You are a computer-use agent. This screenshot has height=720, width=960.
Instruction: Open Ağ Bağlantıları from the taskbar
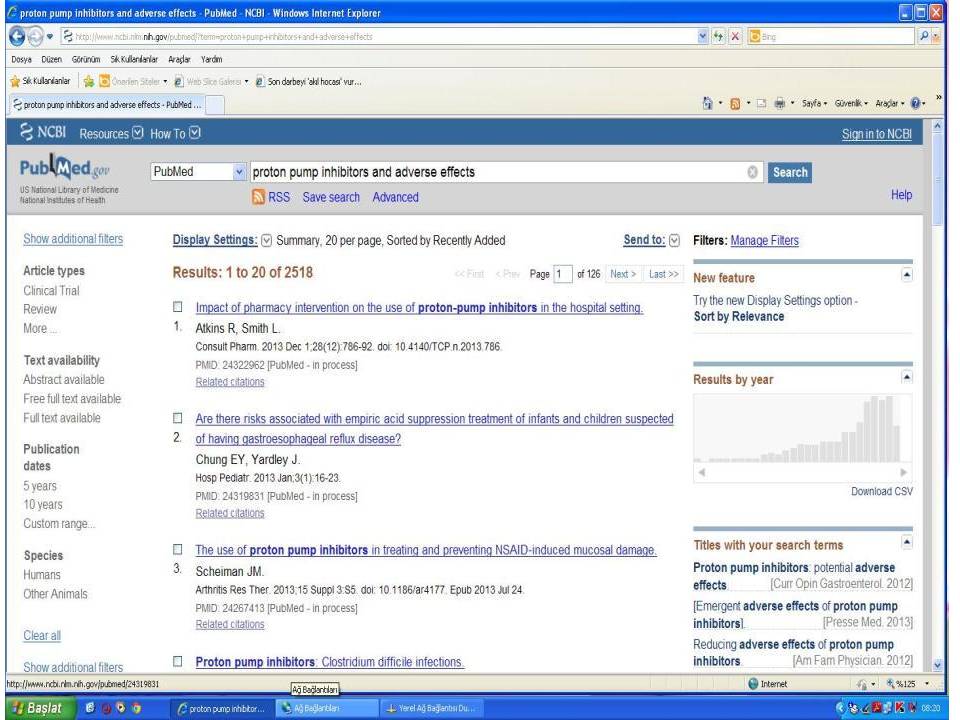pyautogui.click(x=328, y=708)
